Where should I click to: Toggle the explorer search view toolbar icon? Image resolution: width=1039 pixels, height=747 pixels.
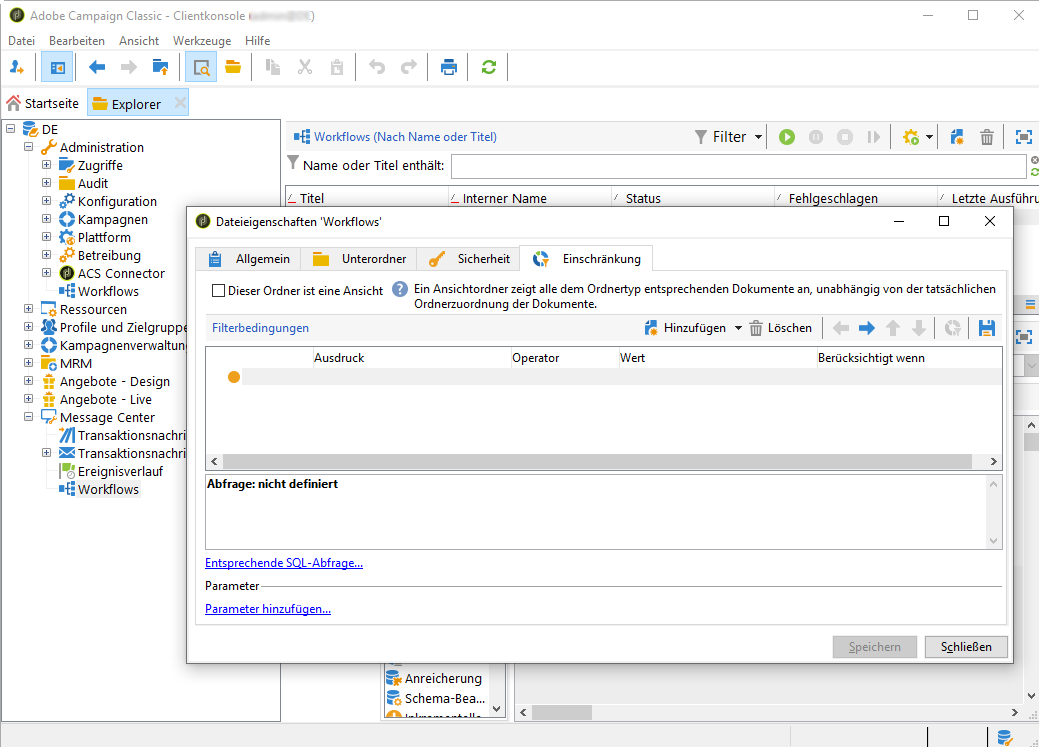201,67
